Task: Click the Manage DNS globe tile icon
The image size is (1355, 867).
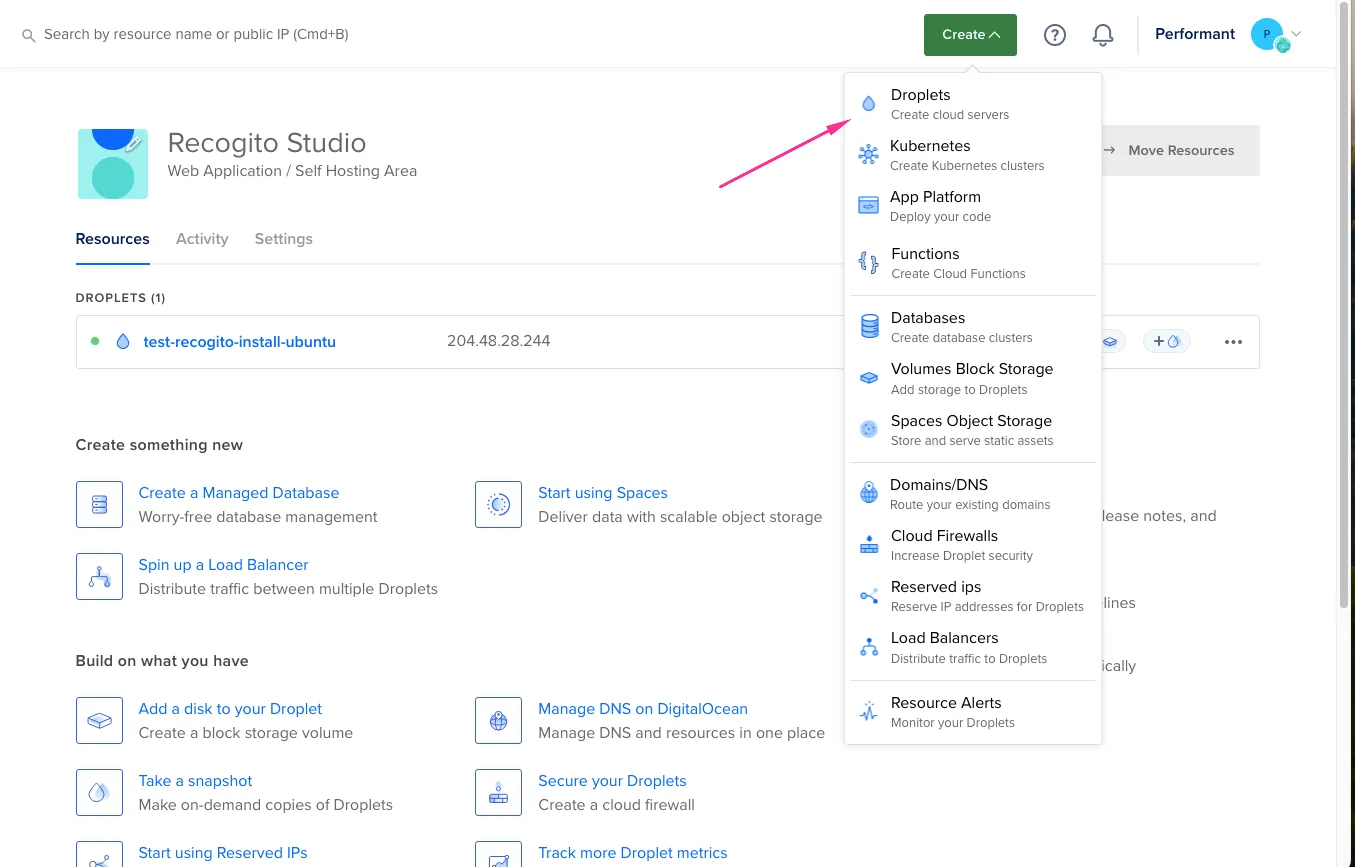Action: [x=498, y=720]
